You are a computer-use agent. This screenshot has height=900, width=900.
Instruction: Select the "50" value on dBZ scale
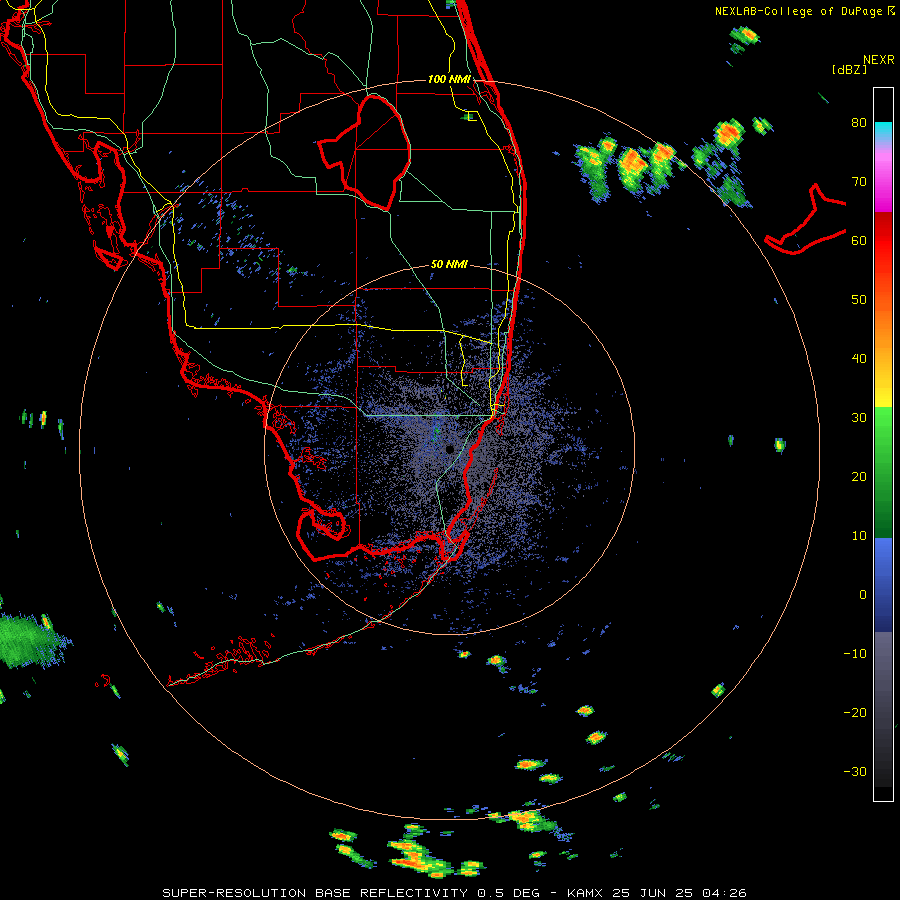tap(859, 300)
